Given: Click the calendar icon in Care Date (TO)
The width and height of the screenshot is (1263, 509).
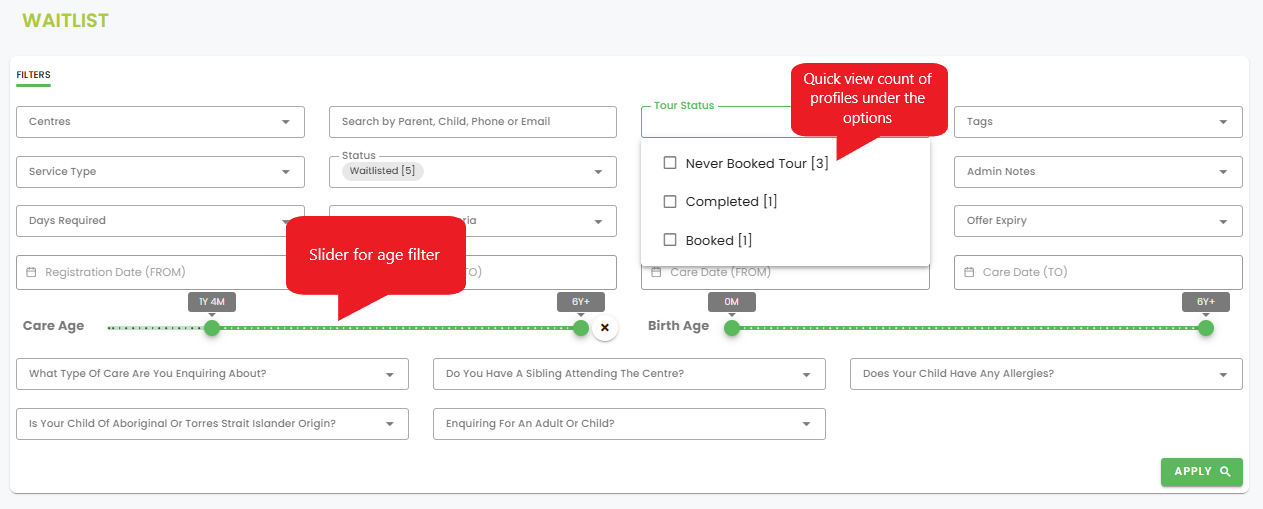Looking at the screenshot, I should (969, 272).
